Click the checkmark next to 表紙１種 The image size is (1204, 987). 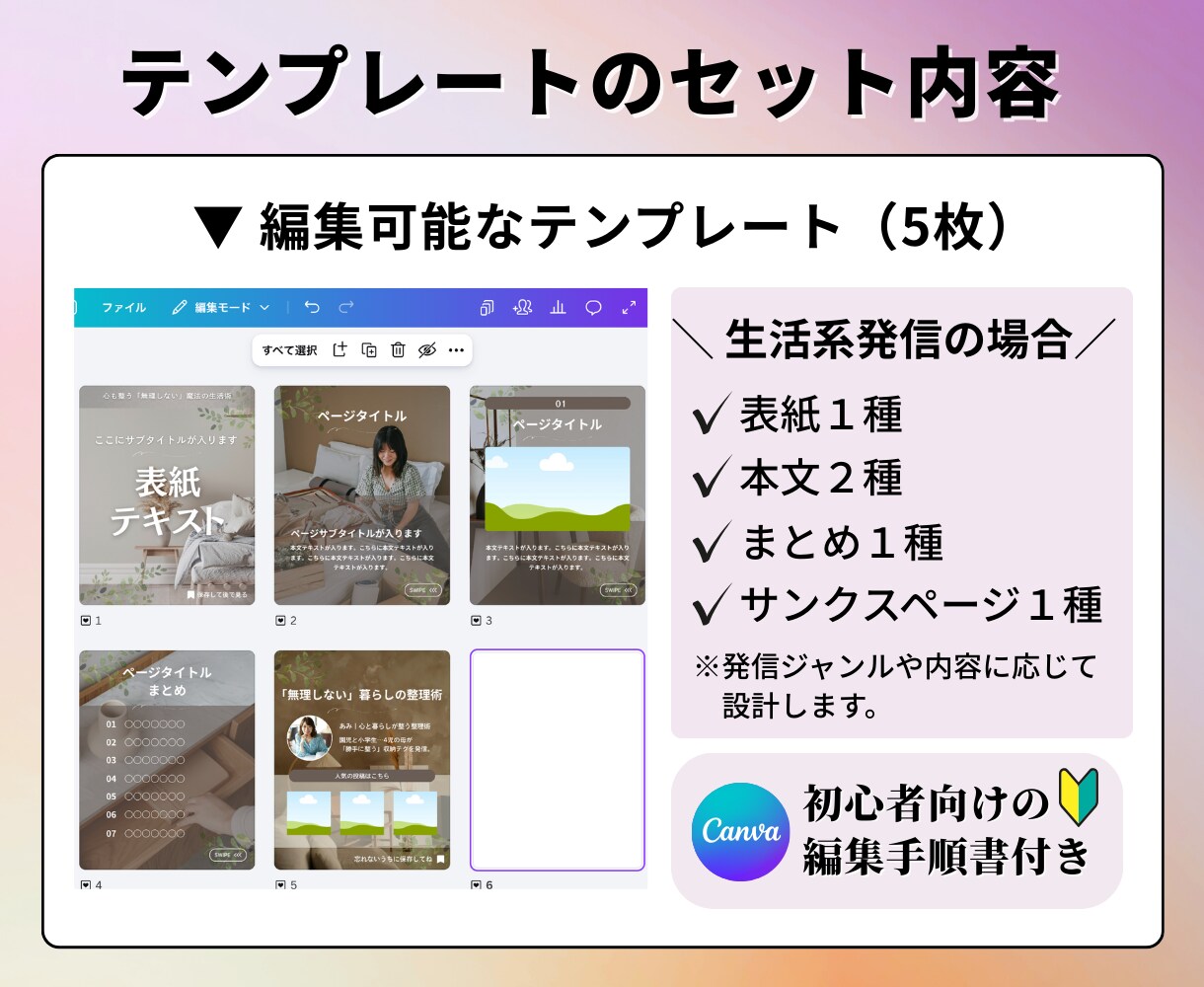click(711, 416)
